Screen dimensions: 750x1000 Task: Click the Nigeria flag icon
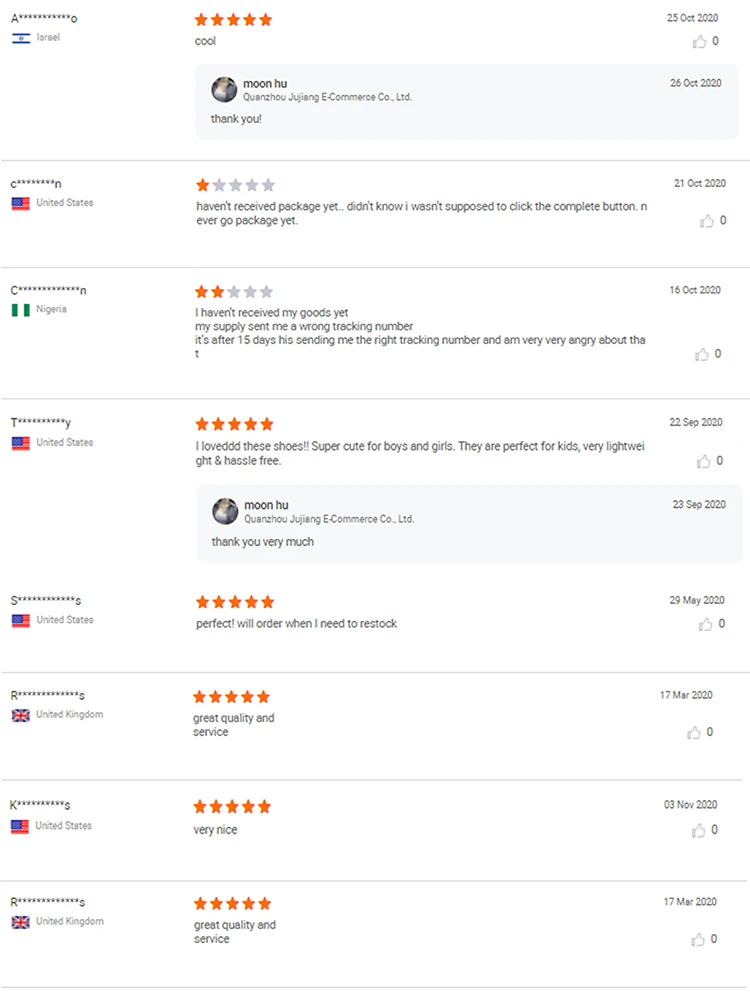click(21, 310)
